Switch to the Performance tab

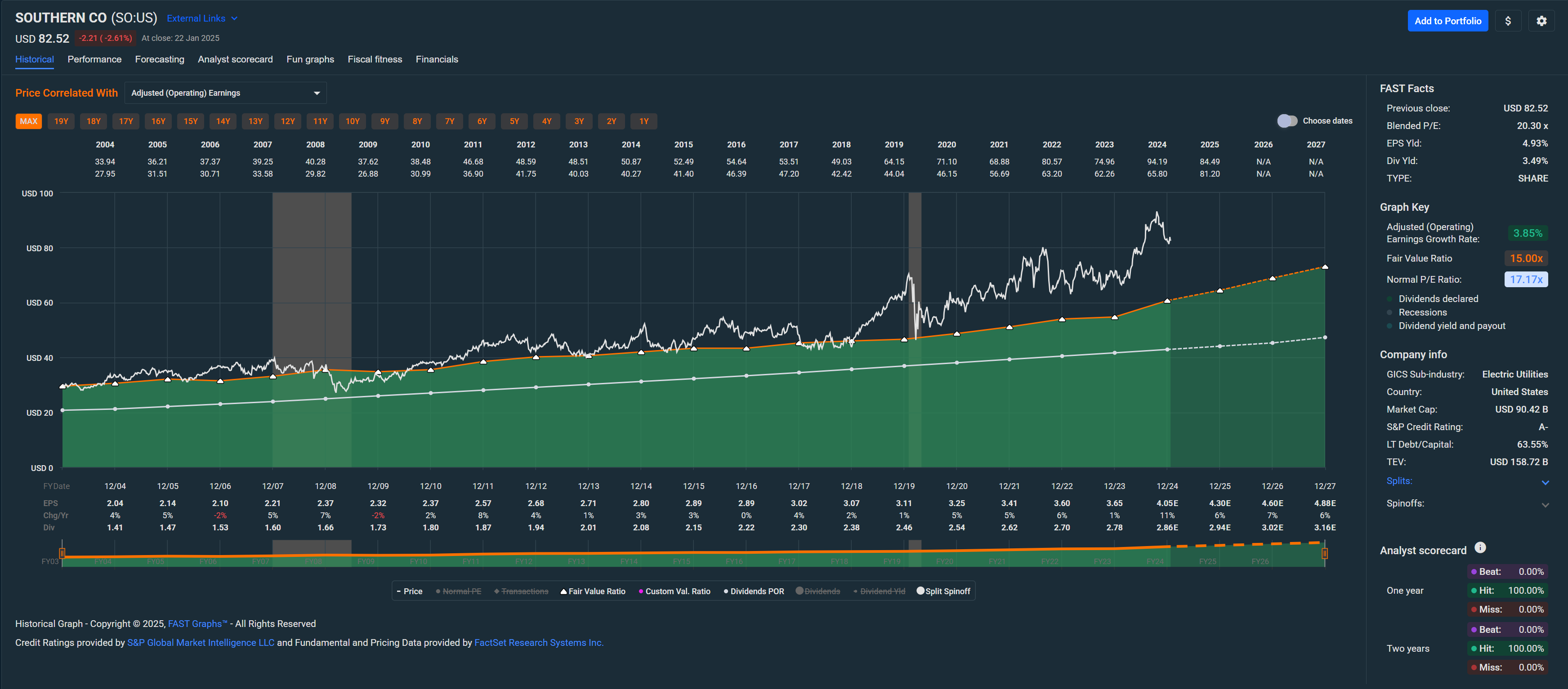click(x=94, y=59)
